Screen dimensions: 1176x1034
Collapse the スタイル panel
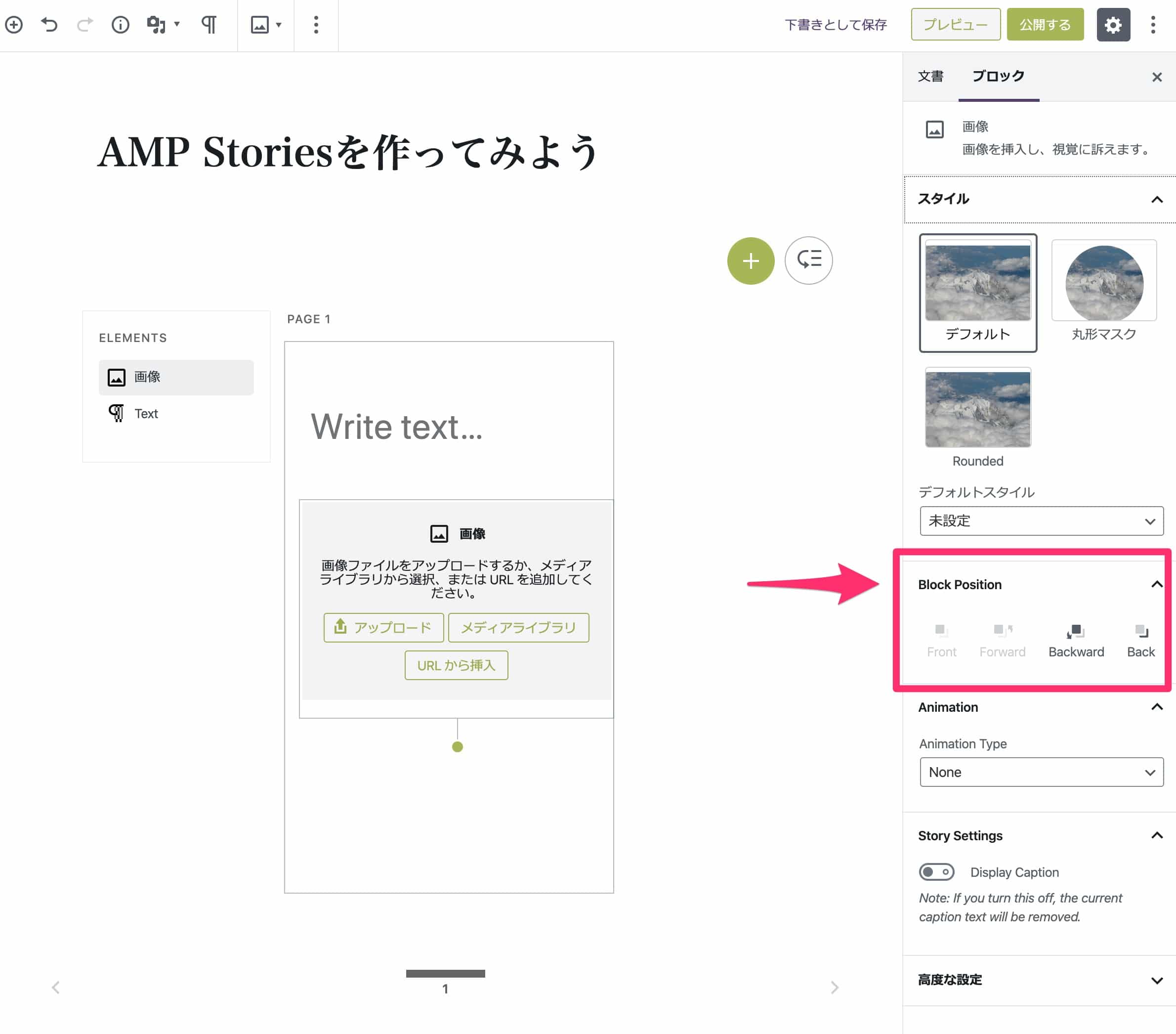[1040, 200]
